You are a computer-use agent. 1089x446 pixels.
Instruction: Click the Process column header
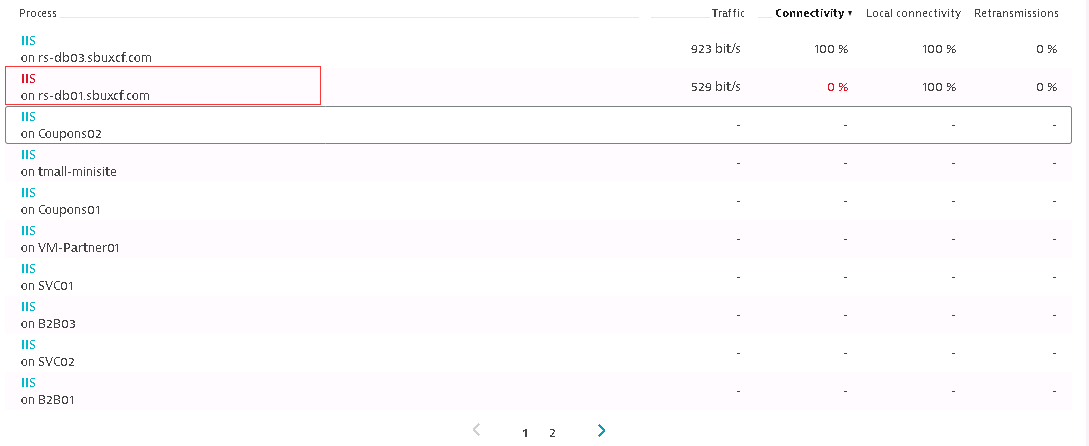click(x=38, y=13)
